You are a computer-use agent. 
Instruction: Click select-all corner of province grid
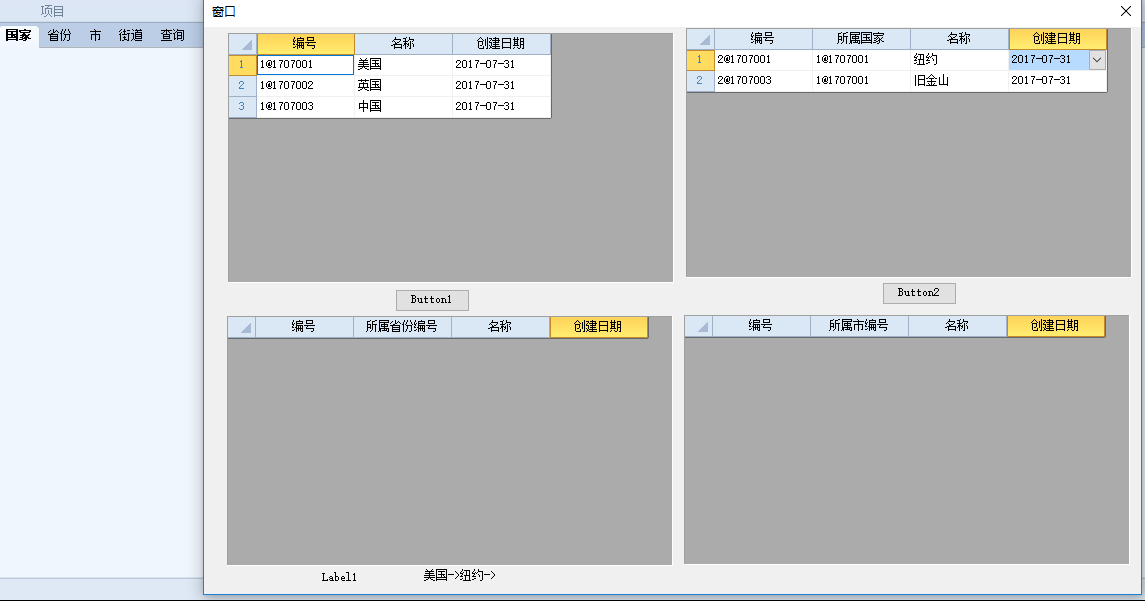pos(700,39)
